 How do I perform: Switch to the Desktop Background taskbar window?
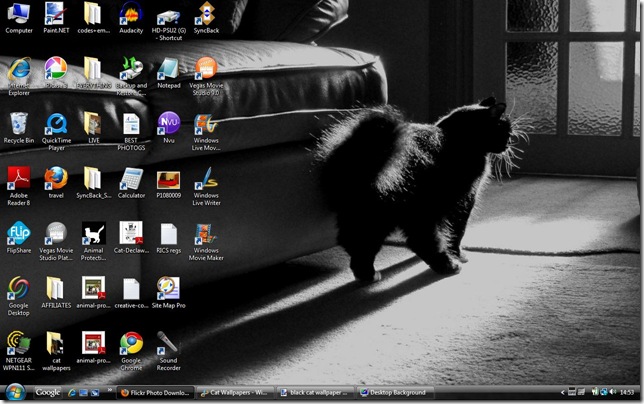point(395,393)
